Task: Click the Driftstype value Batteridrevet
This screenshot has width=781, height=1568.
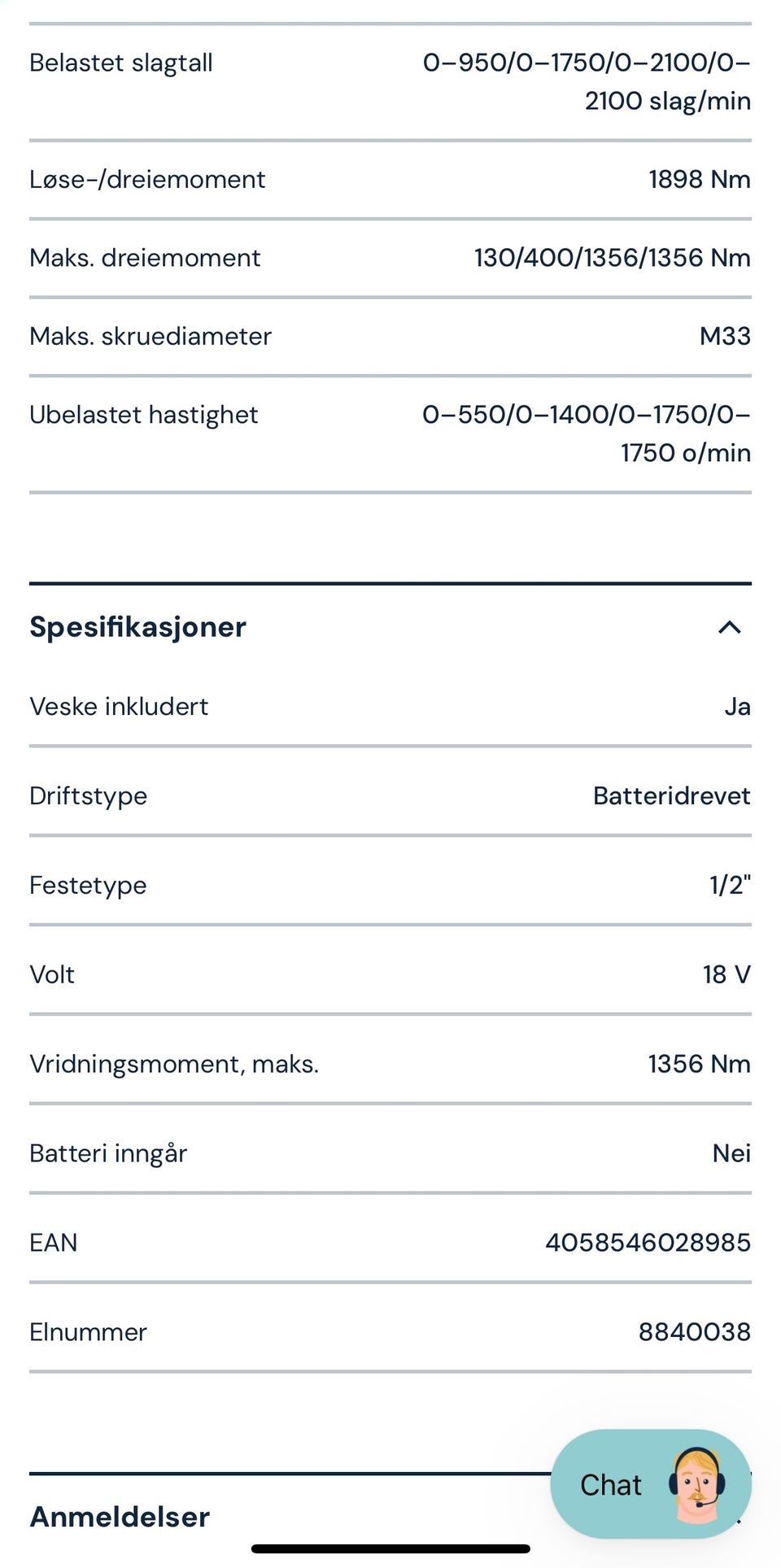Action: click(x=671, y=795)
